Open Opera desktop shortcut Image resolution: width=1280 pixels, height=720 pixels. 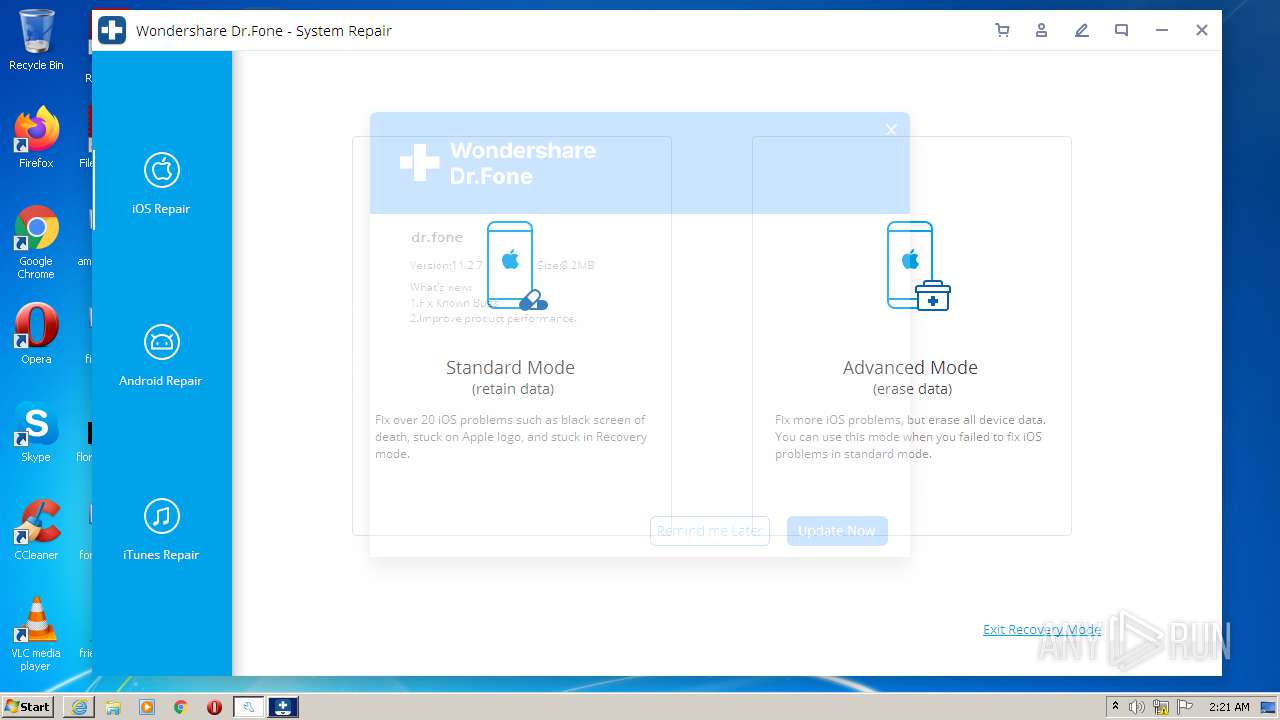36,334
